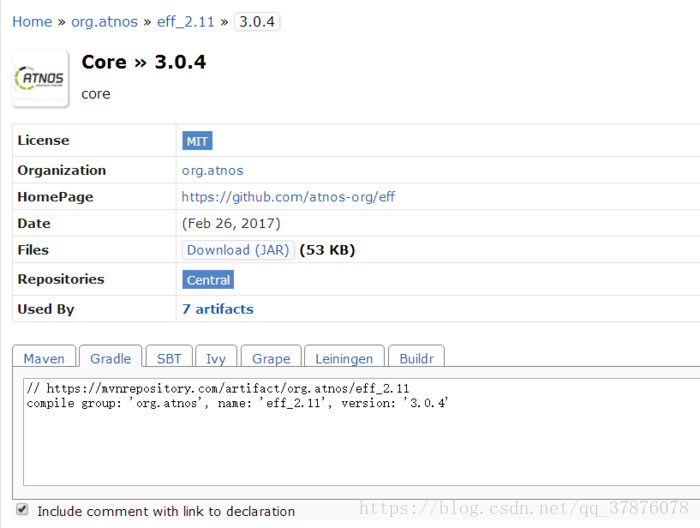The image size is (700, 528).
Task: Click inside the Gradle dependency snippet textarea
Action: (362, 432)
